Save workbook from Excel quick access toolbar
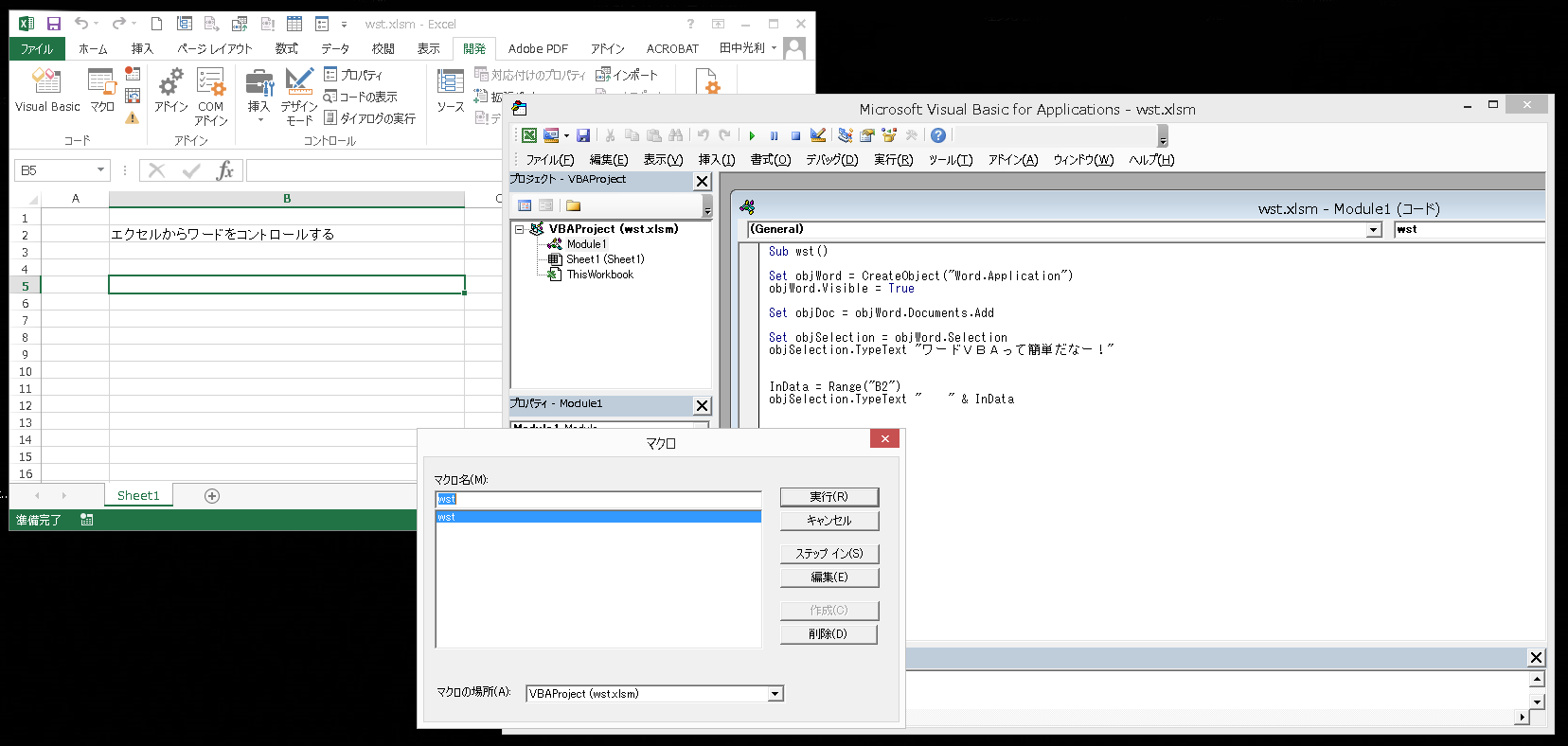 tap(54, 24)
